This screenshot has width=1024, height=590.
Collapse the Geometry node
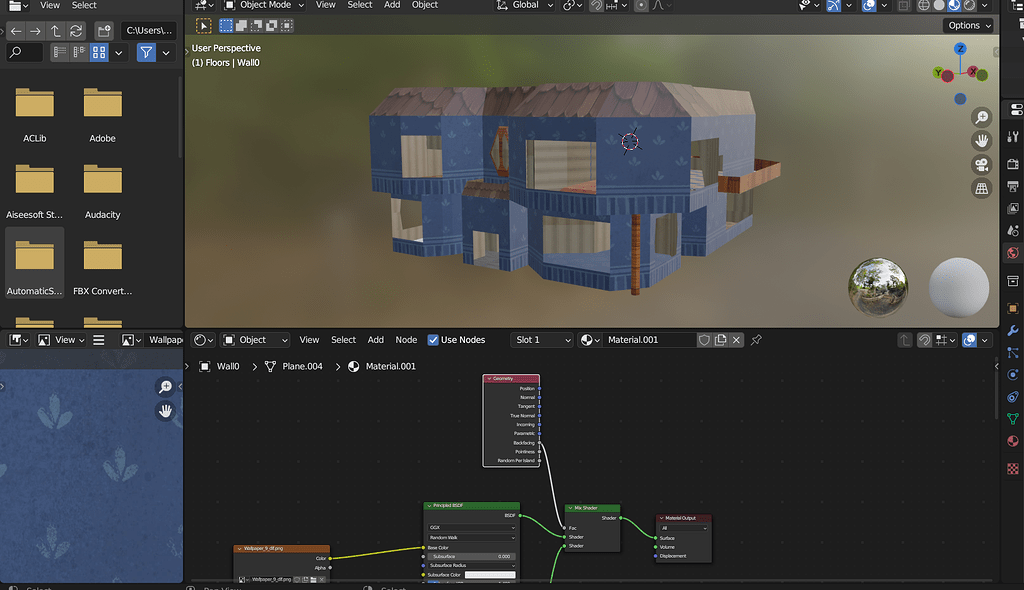pos(489,378)
